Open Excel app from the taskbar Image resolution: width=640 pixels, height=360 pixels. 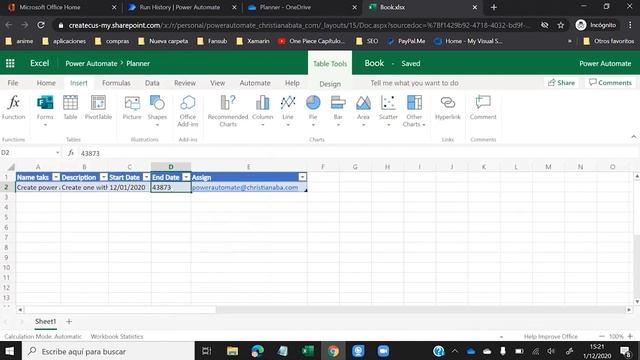[308, 351]
